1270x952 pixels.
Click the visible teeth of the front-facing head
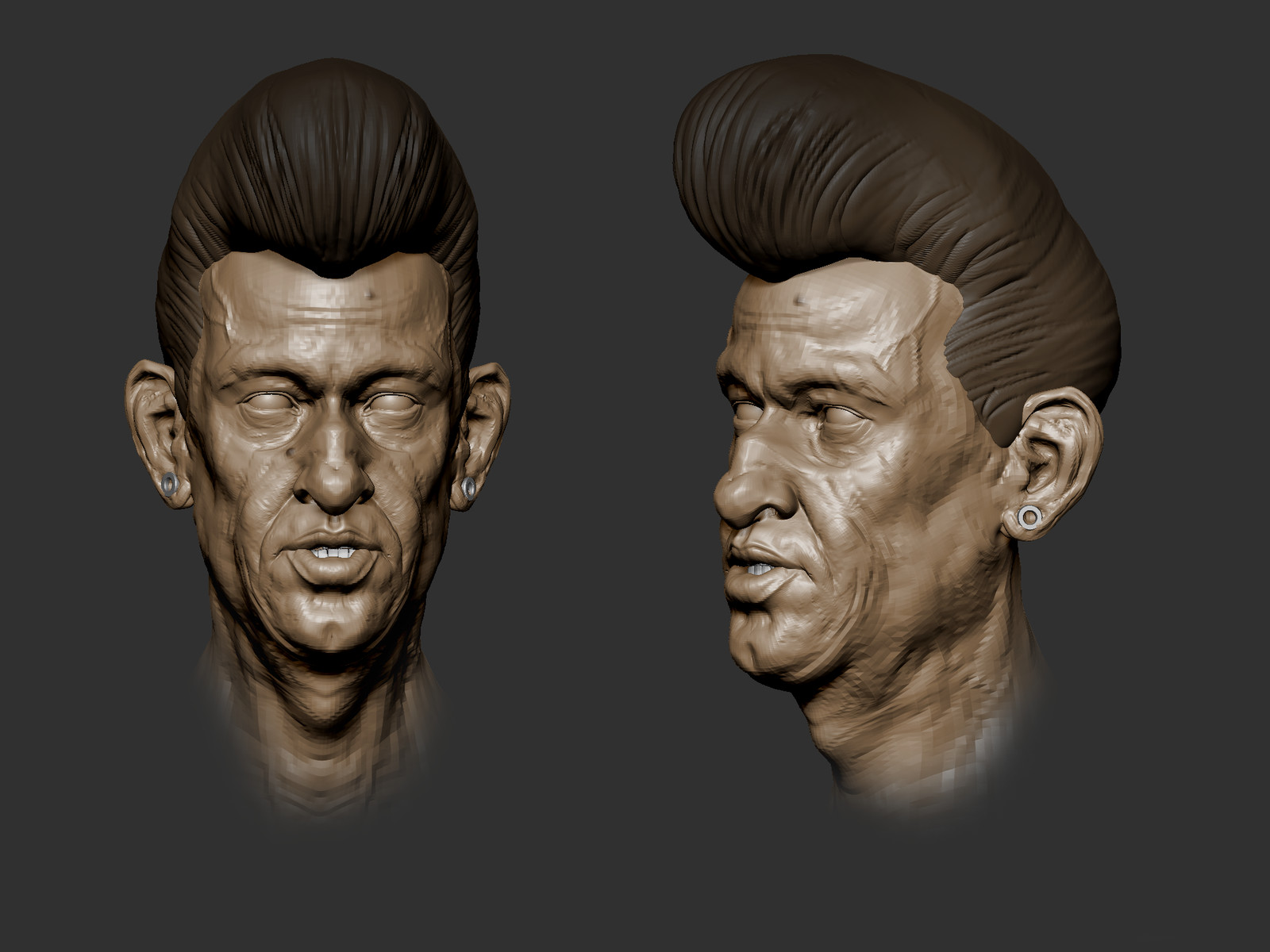pyautogui.click(x=333, y=552)
